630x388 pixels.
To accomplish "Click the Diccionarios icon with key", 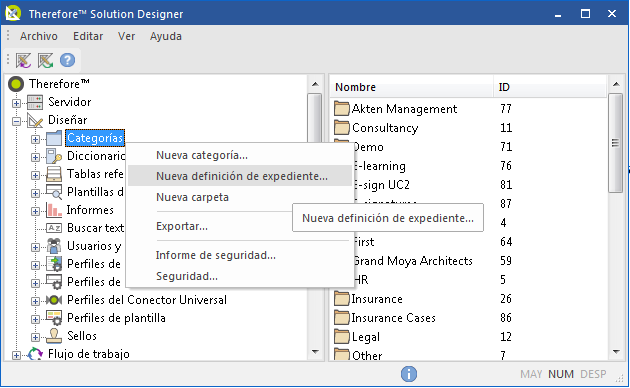I will pyautogui.click(x=54, y=156).
